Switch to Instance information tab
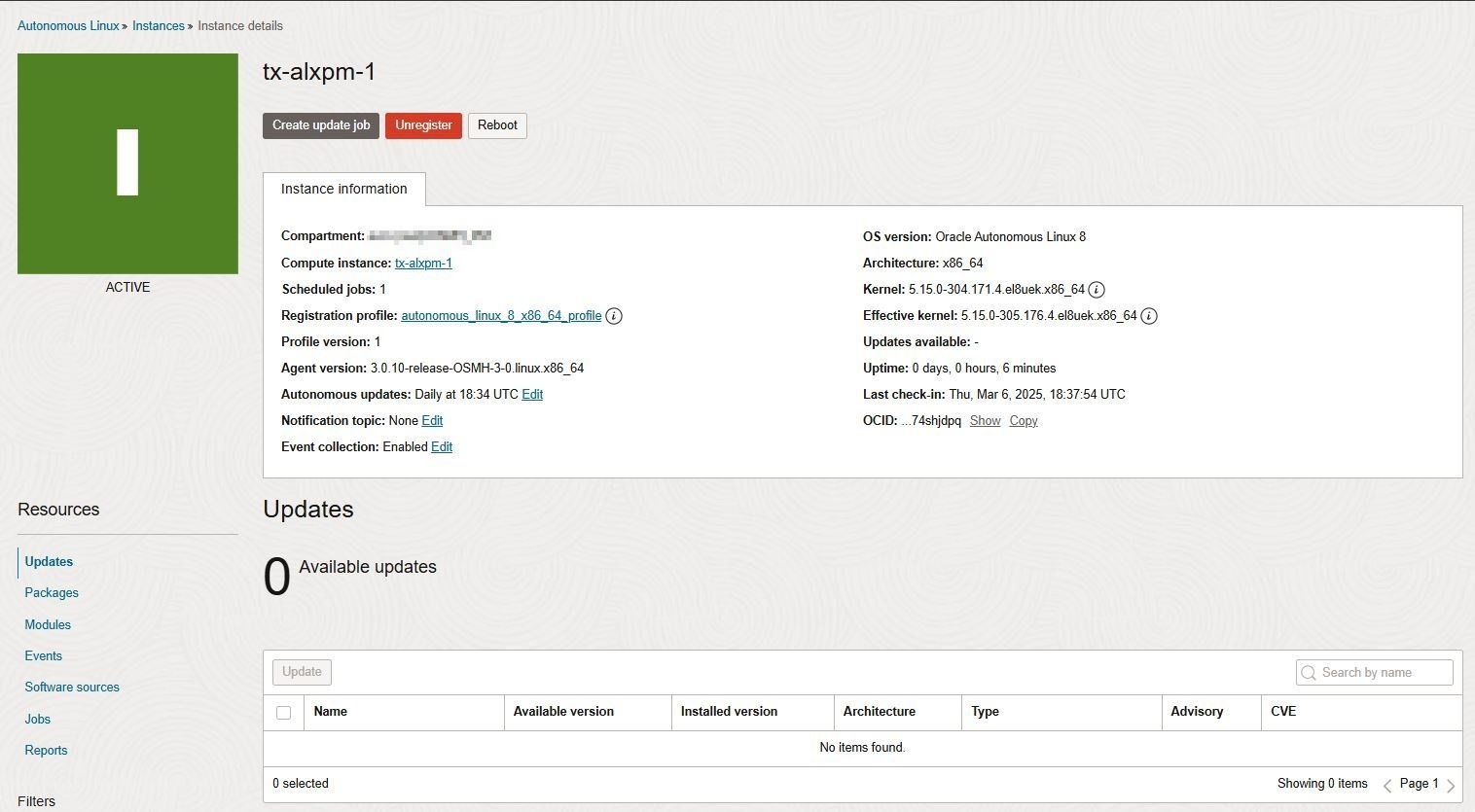Image resolution: width=1475 pixels, height=812 pixels. 344,190
